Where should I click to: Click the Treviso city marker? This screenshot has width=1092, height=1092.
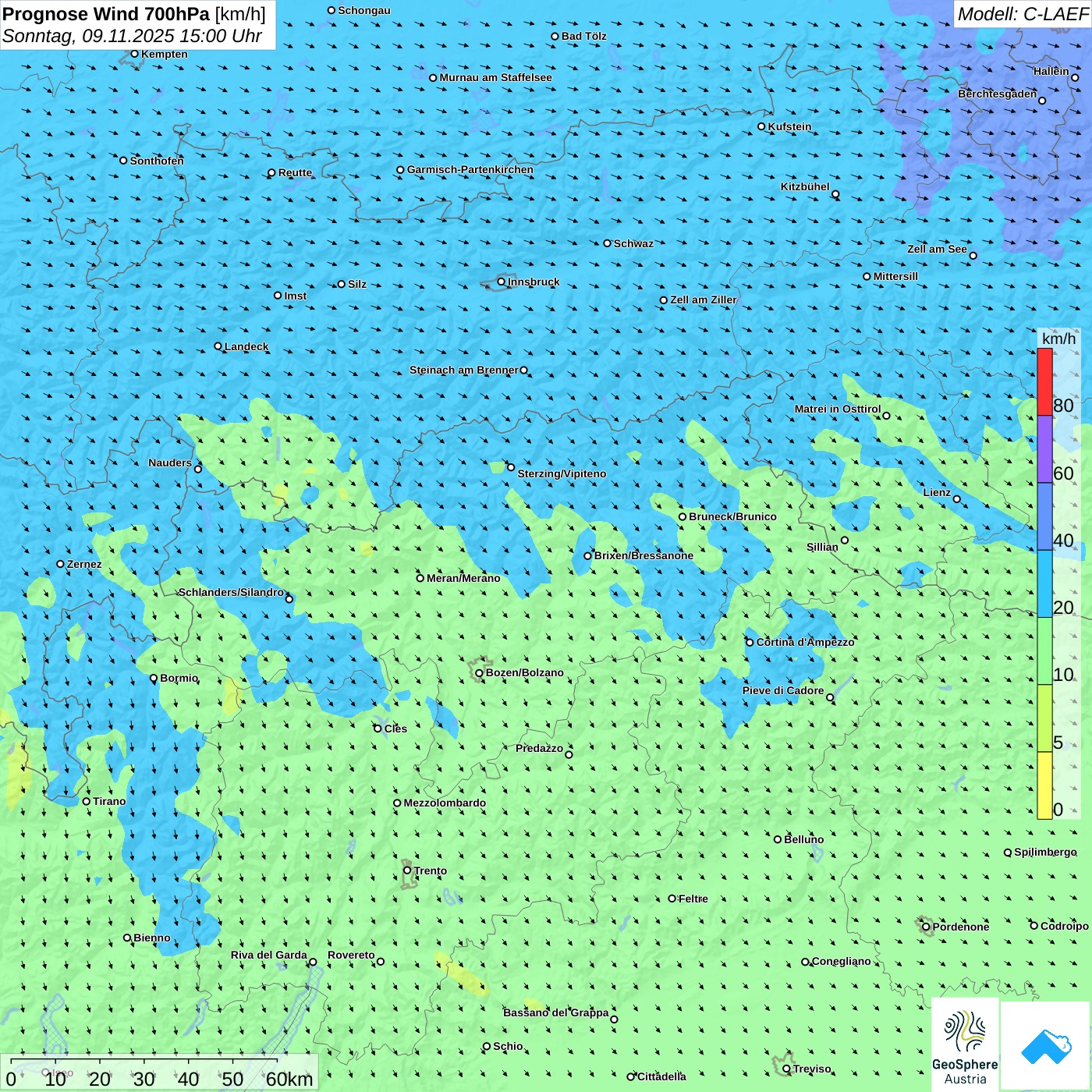pyautogui.click(x=787, y=1069)
